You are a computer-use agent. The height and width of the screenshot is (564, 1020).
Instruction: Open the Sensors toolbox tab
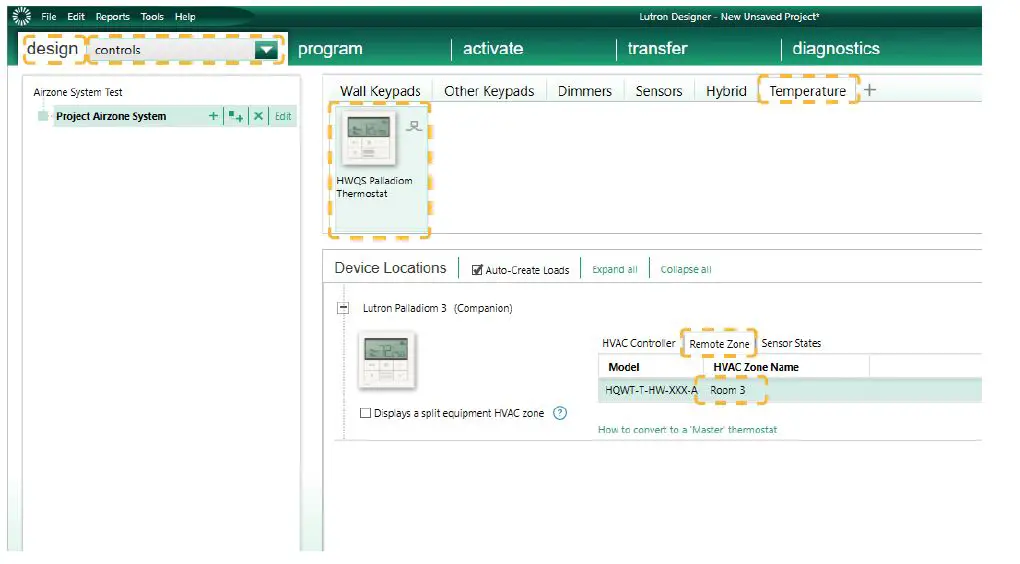coord(659,91)
